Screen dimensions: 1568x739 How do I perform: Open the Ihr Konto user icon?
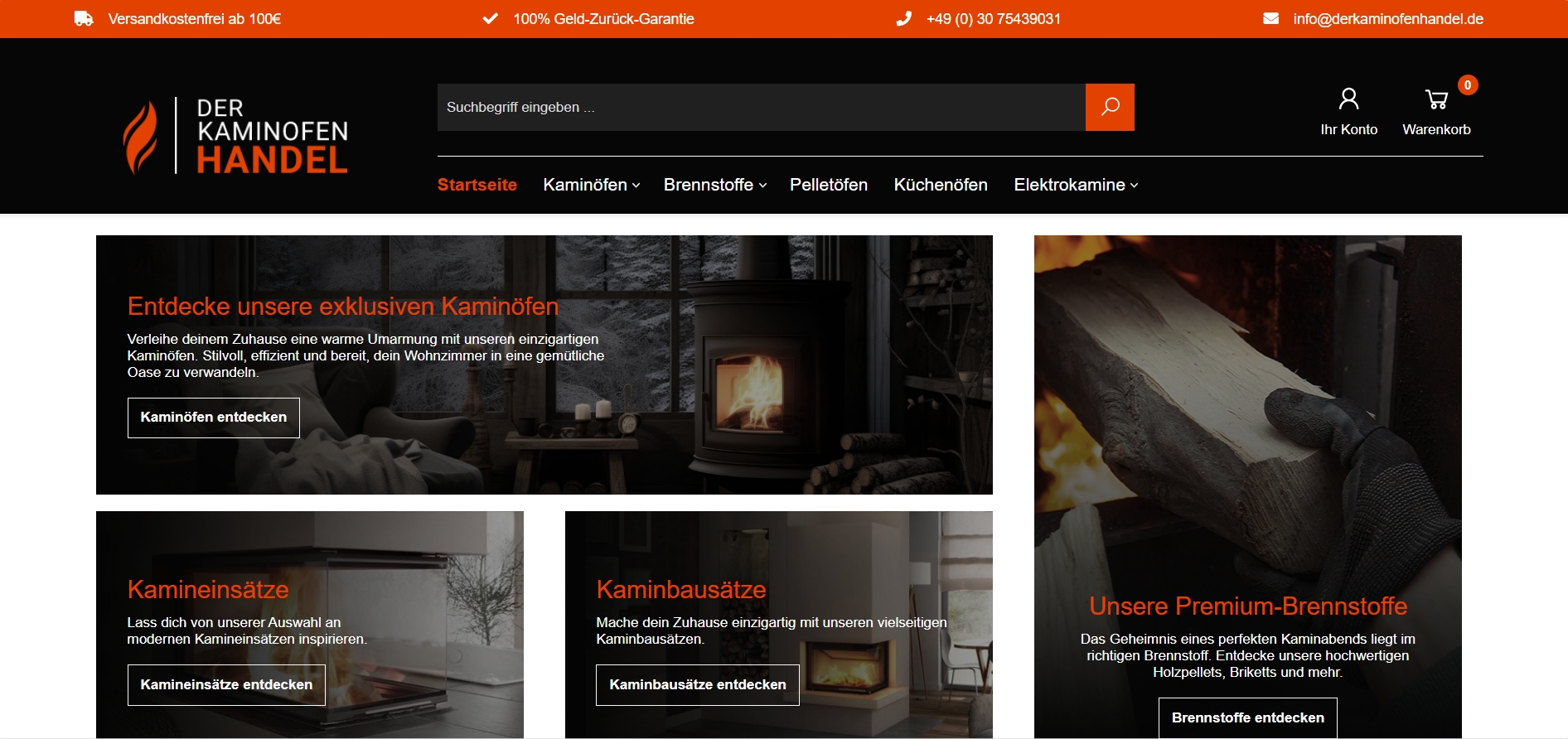(1348, 99)
